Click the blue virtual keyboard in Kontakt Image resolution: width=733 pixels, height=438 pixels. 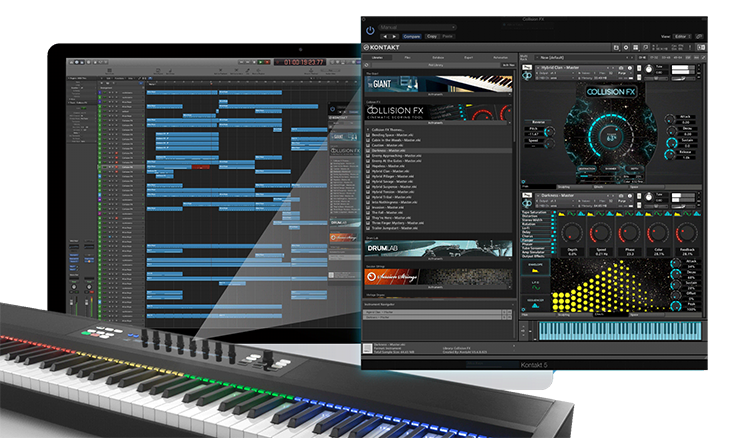pos(620,330)
